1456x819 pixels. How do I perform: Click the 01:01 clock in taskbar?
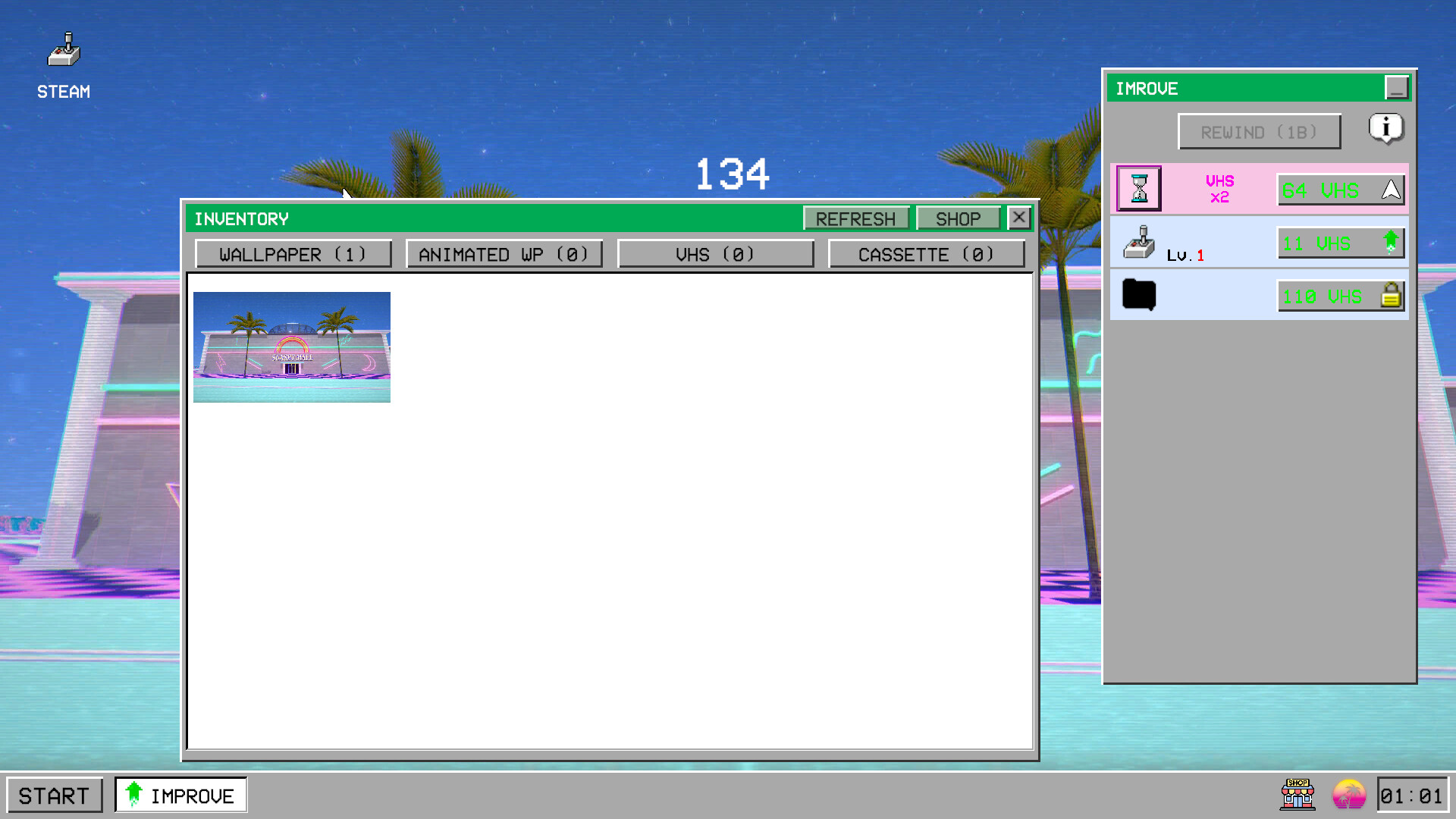pos(1412,795)
